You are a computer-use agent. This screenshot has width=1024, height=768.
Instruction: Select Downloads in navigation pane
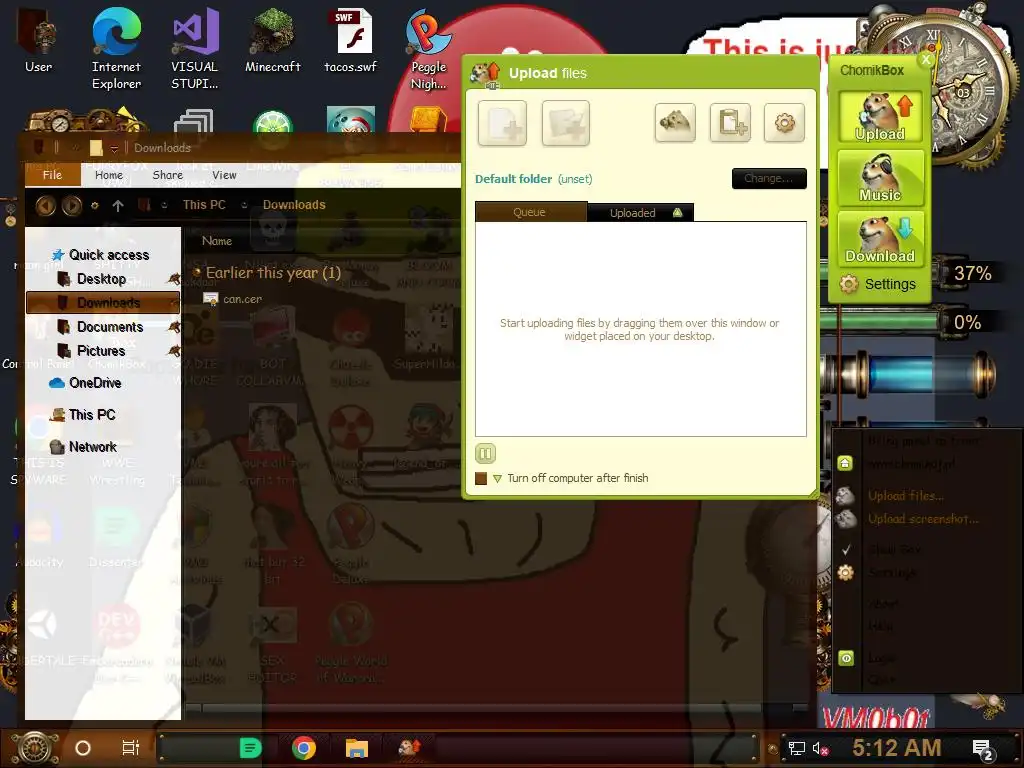point(103,303)
